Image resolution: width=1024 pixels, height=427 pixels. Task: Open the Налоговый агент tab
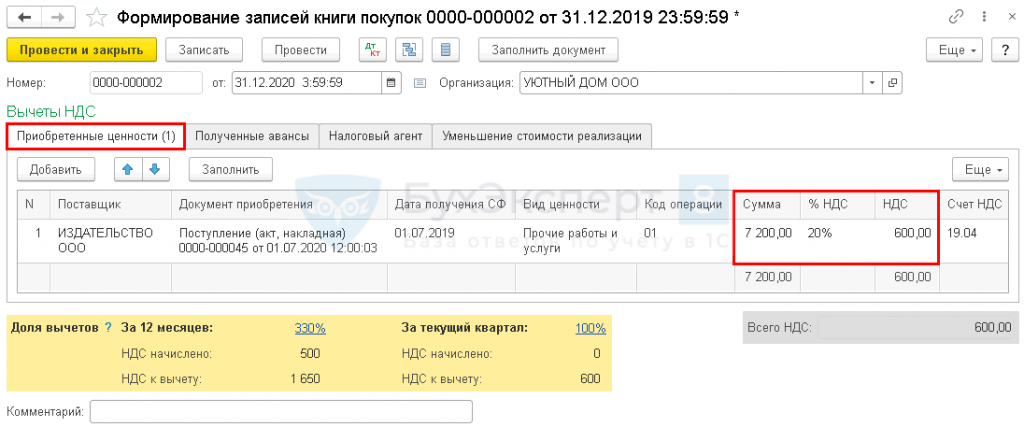pos(376,136)
